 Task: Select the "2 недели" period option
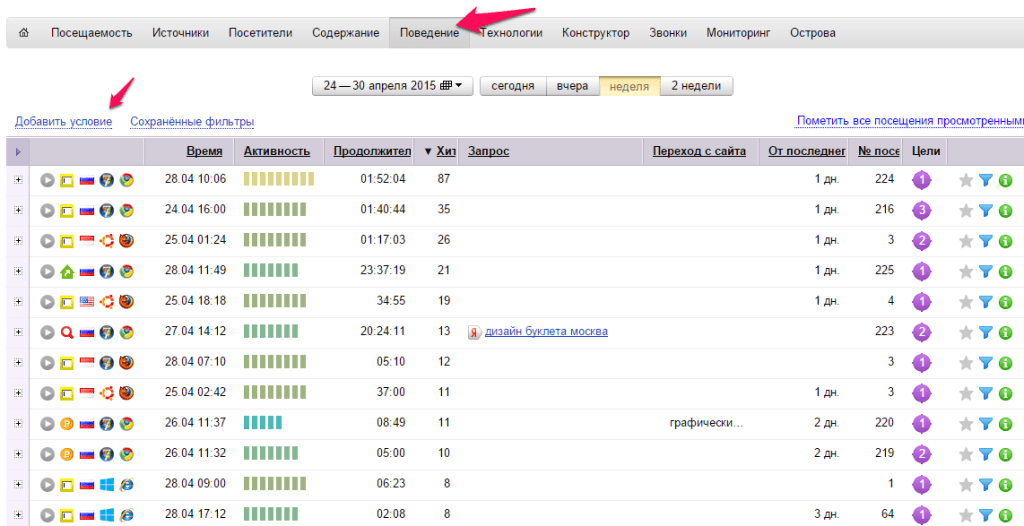pos(696,86)
